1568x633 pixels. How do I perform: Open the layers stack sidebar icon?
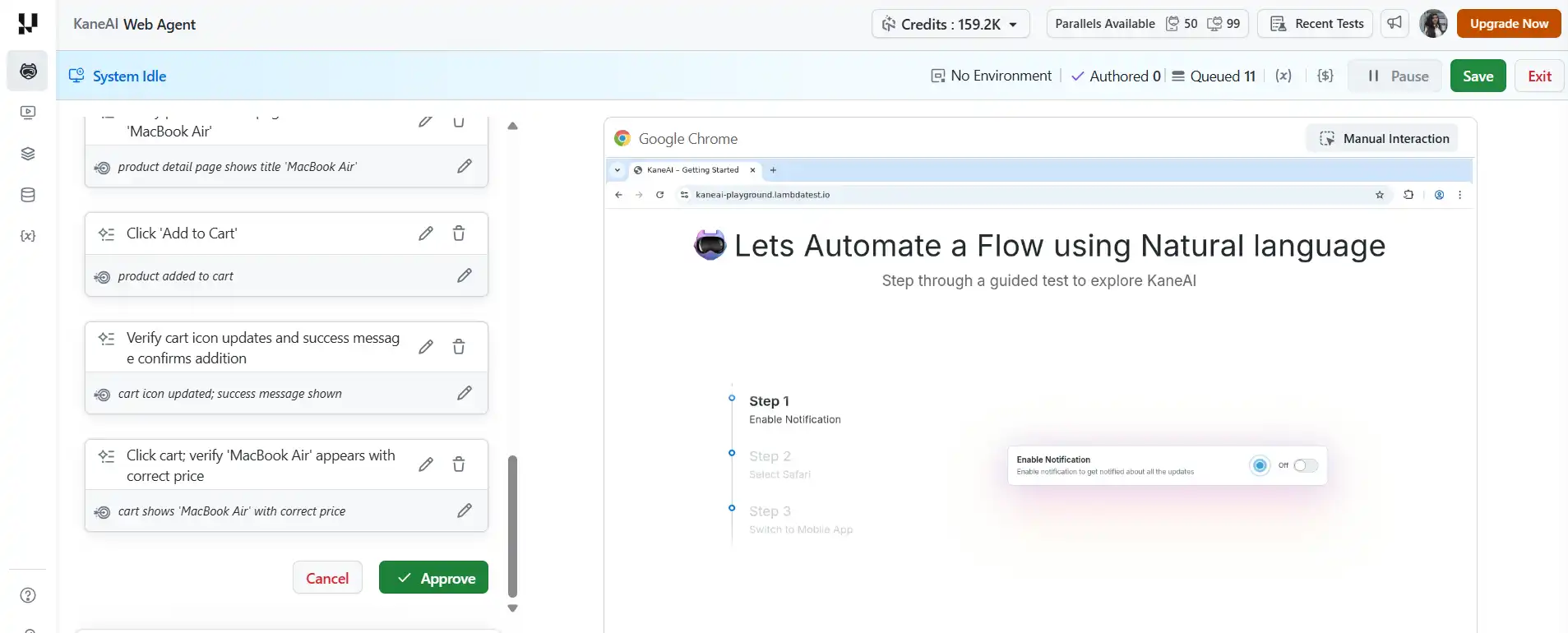[28, 154]
